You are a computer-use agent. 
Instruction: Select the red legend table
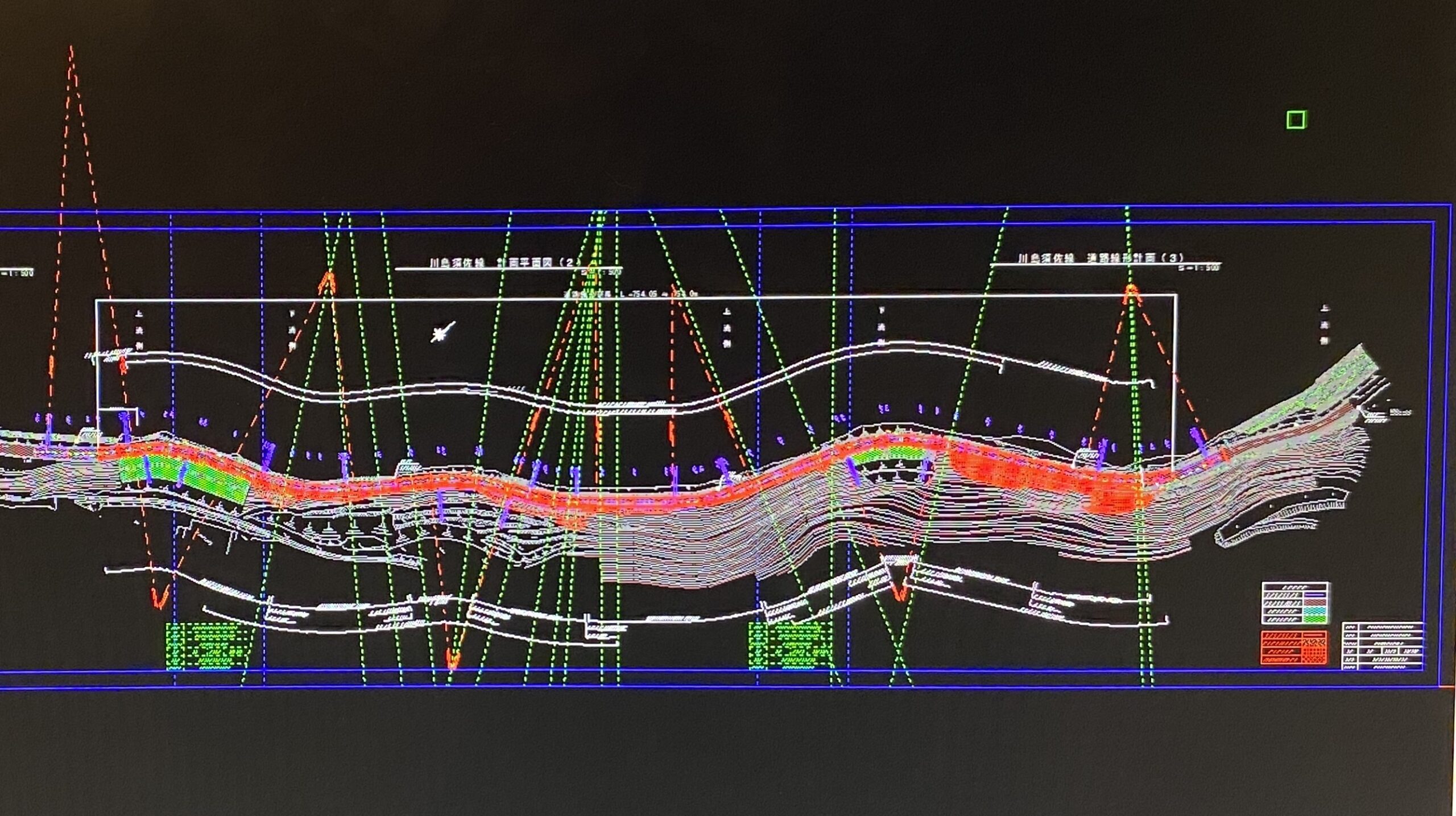click(1294, 647)
